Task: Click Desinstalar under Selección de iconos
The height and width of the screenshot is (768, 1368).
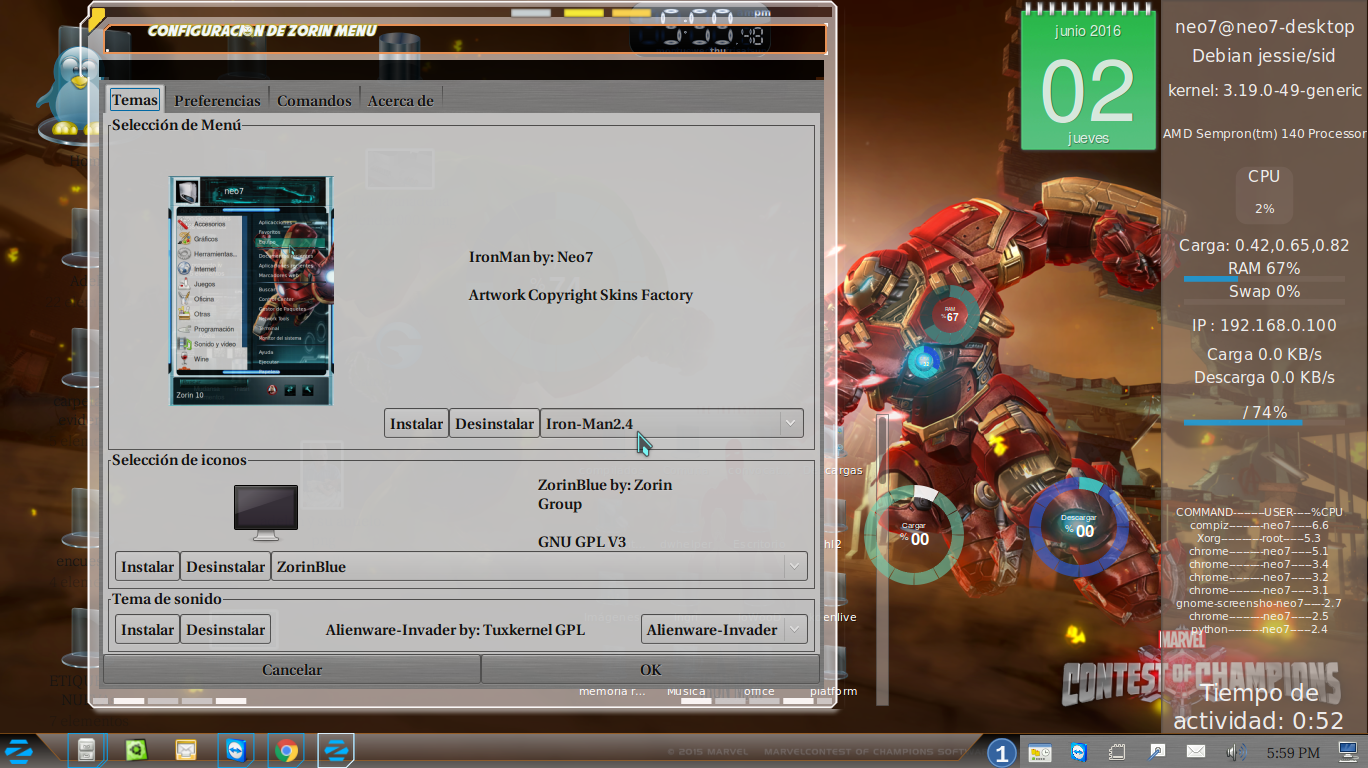Action: coord(225,567)
